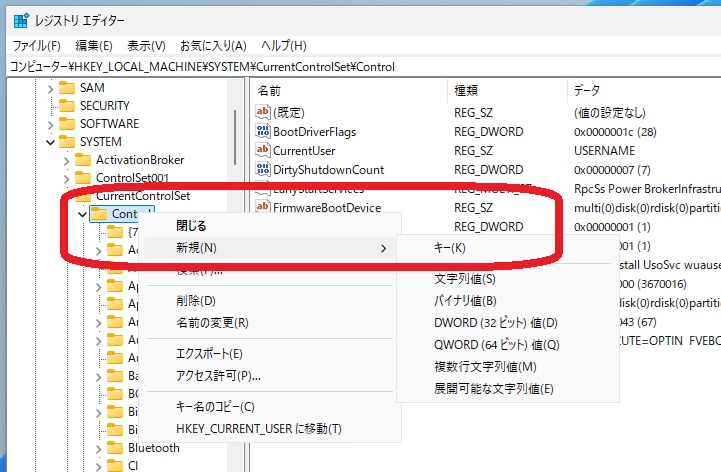Choose キー名のコピー(C) in the context menu
The image size is (721, 472).
click(270, 407)
